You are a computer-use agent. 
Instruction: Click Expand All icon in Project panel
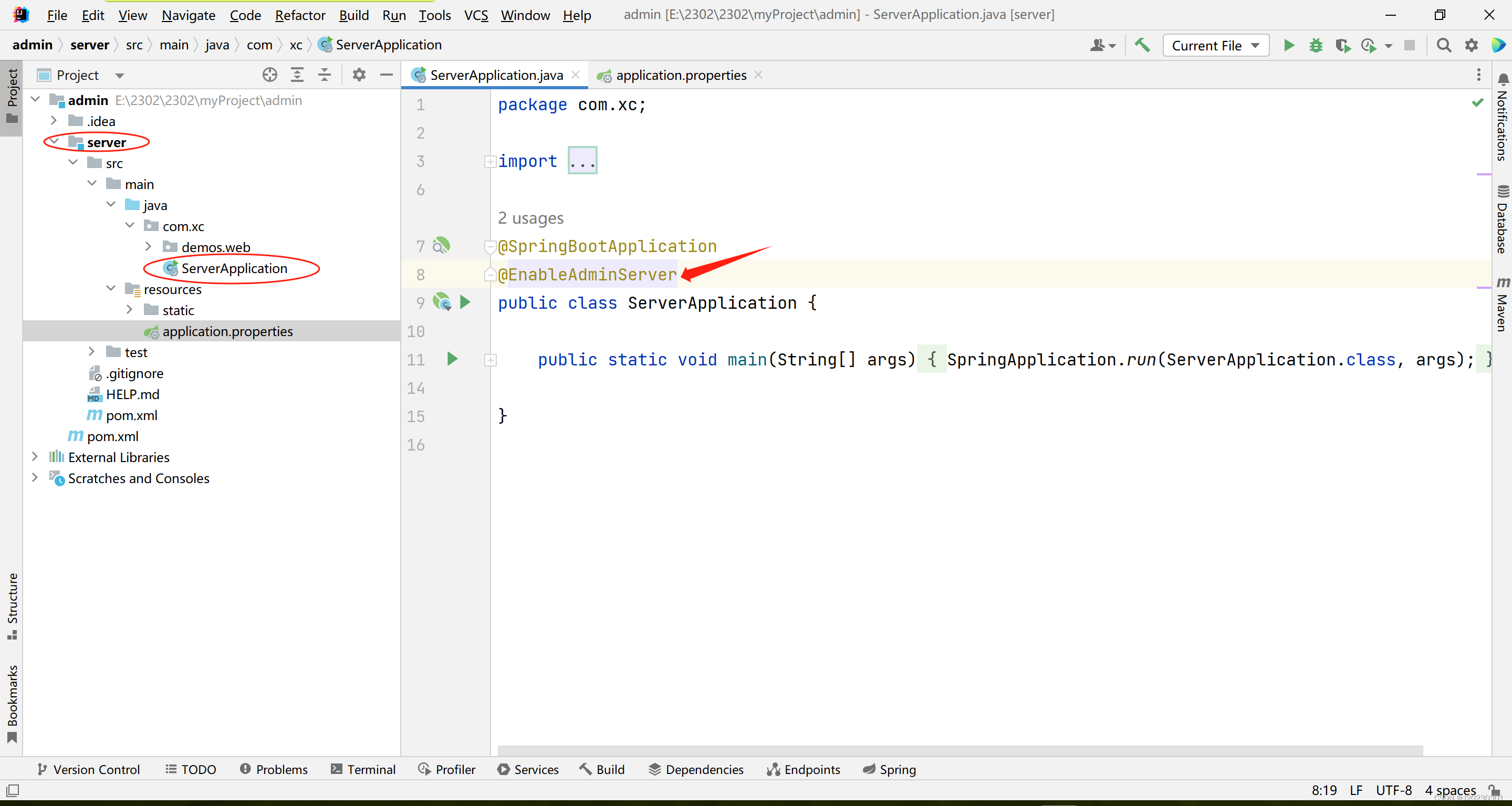297,75
